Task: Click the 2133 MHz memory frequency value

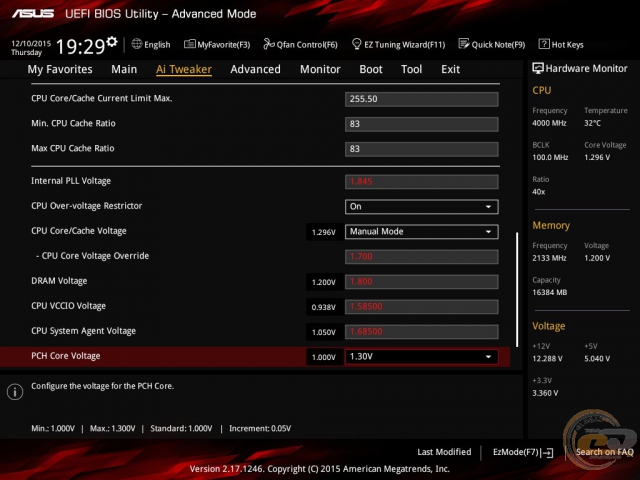Action: coord(549,258)
